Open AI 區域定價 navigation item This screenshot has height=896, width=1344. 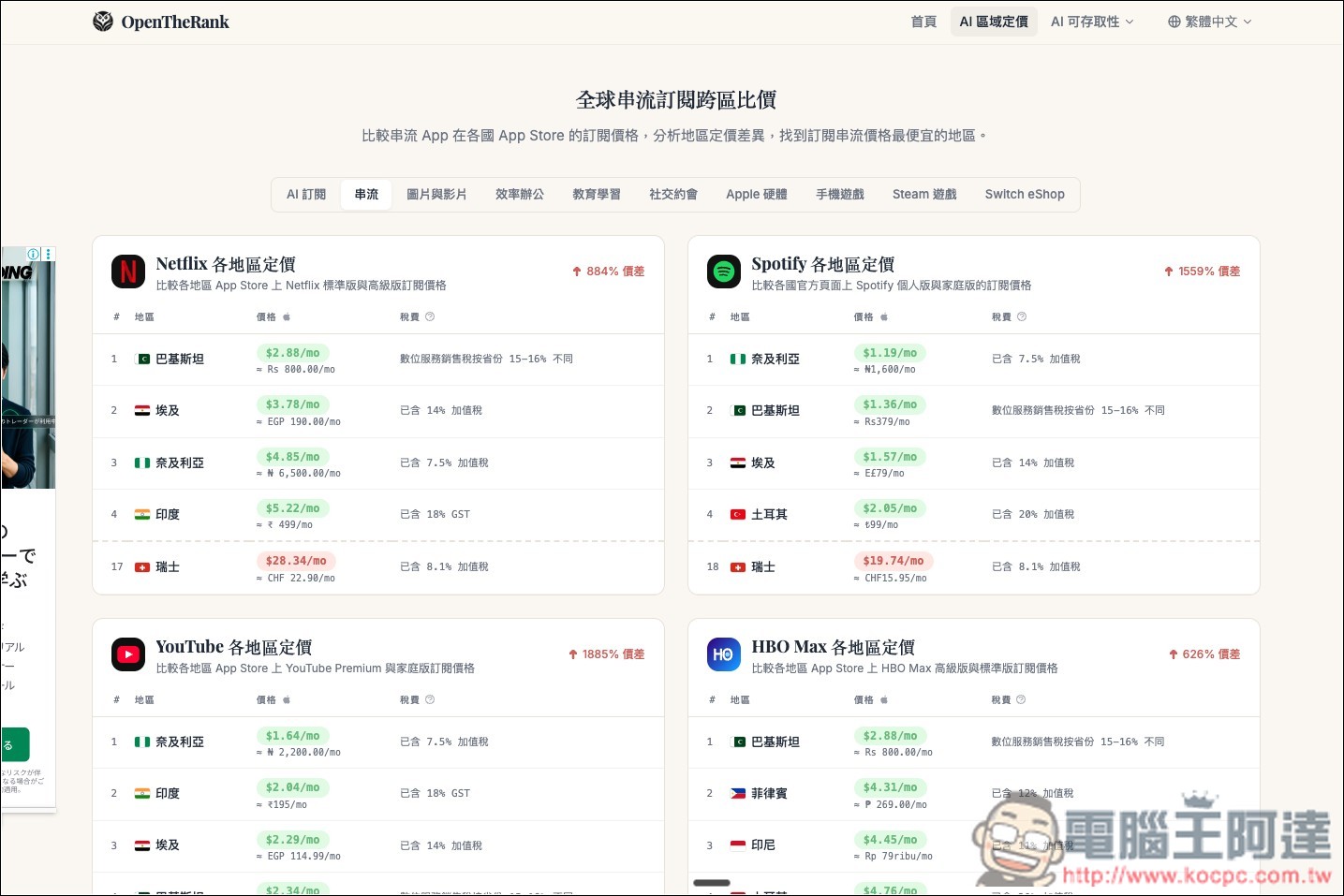994,22
